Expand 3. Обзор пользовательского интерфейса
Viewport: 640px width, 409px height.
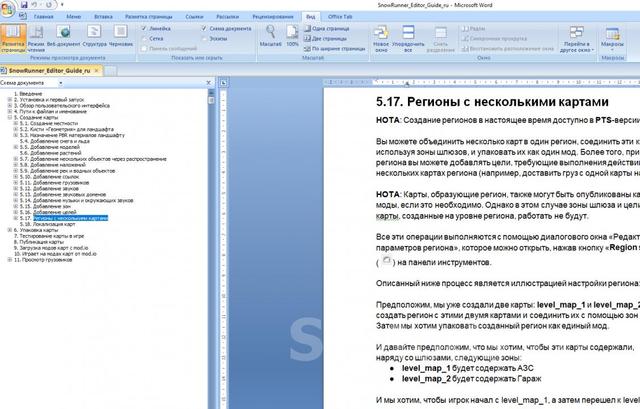[10, 105]
